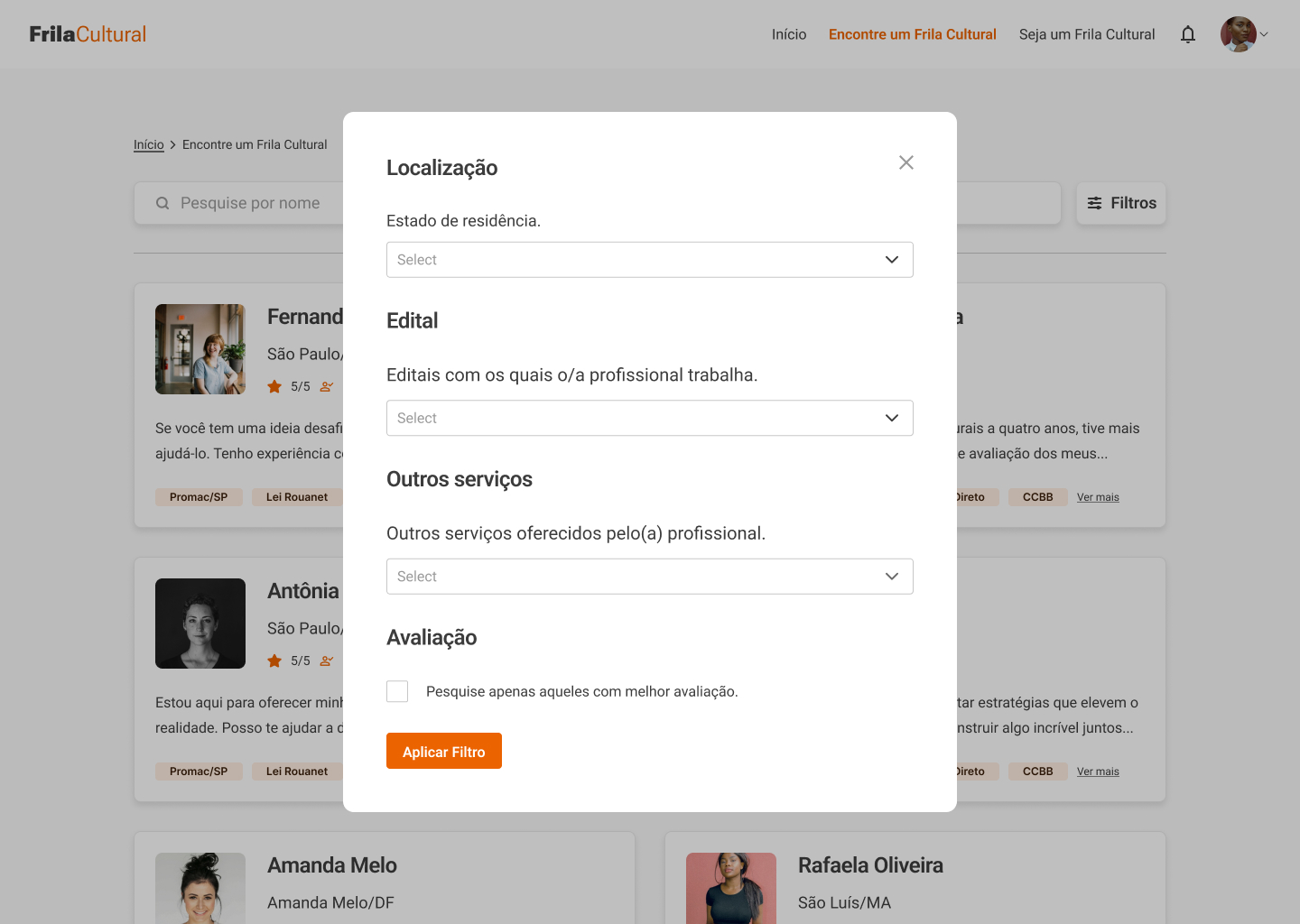1300x924 pixels.
Task: Click the breadcrumb chevron separator
Action: [x=173, y=144]
